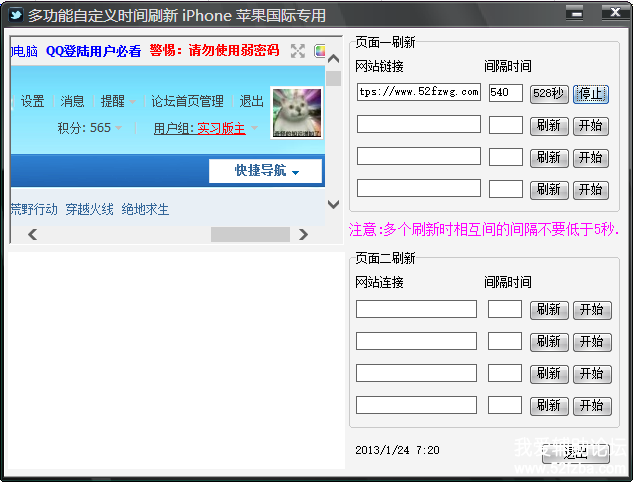This screenshot has width=633, height=482.
Task: Click second row 刷新 in 页面一刷新
Action: [x=549, y=126]
